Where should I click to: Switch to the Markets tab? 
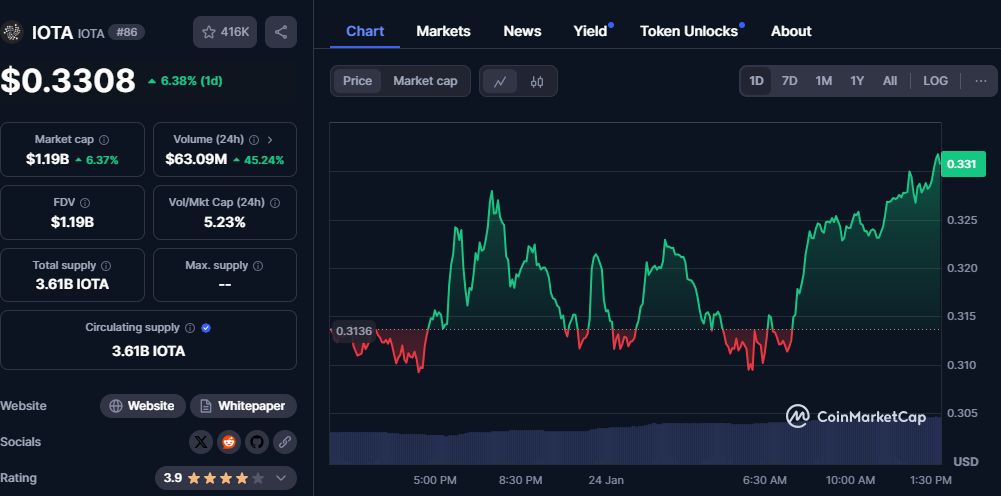click(x=443, y=31)
